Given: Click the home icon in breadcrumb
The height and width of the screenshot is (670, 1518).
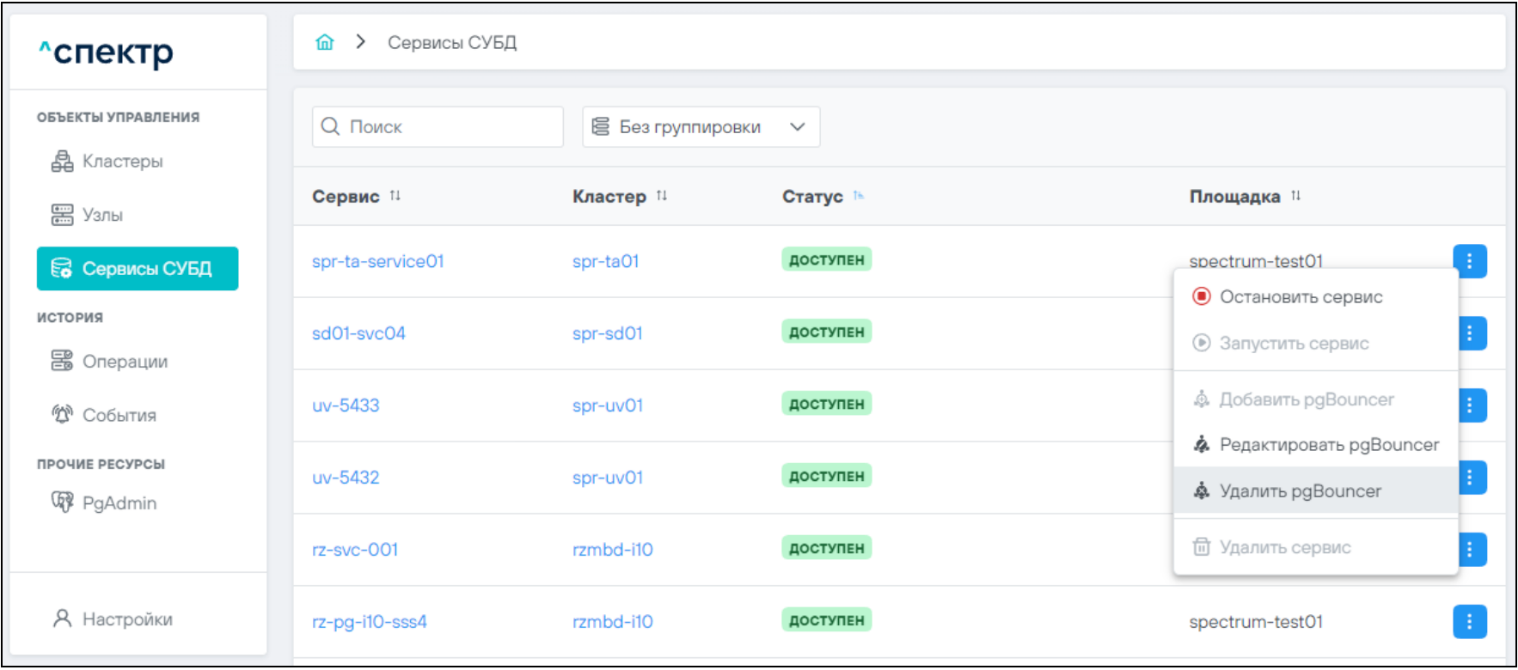Looking at the screenshot, I should pyautogui.click(x=324, y=43).
